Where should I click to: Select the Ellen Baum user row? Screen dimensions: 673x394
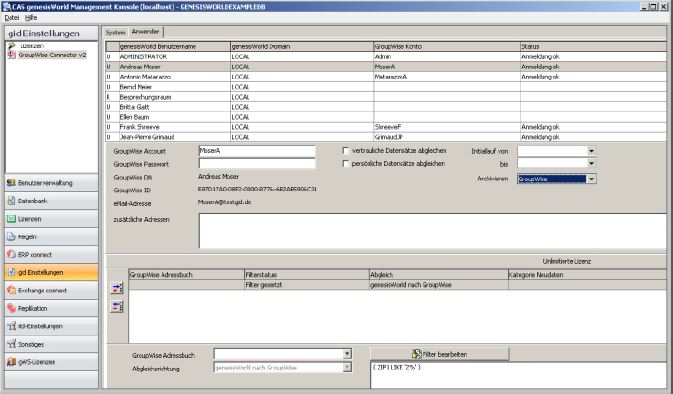pos(386,117)
